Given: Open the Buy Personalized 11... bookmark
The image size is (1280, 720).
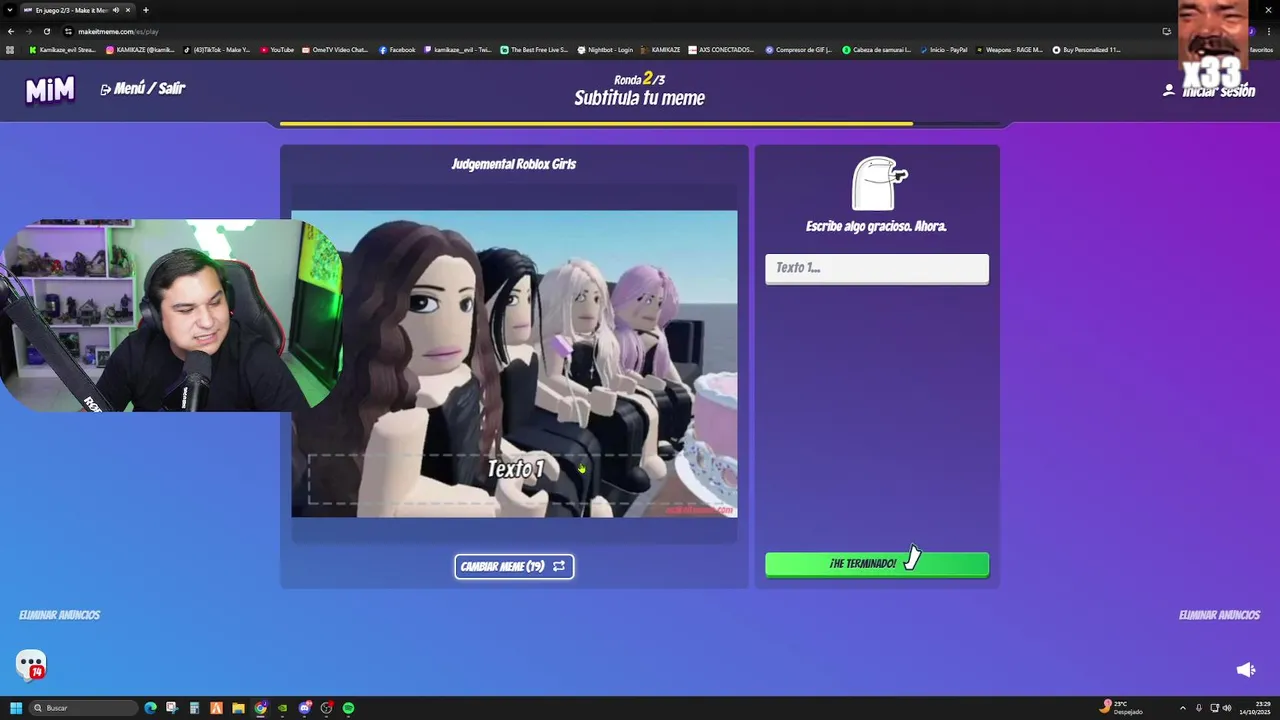Looking at the screenshot, I should 1086,49.
